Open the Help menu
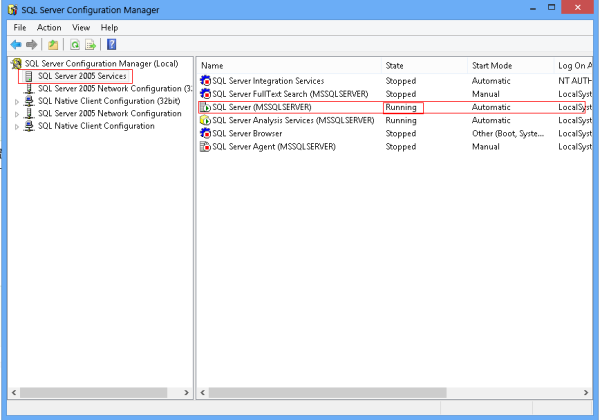The image size is (600, 420). [x=109, y=28]
